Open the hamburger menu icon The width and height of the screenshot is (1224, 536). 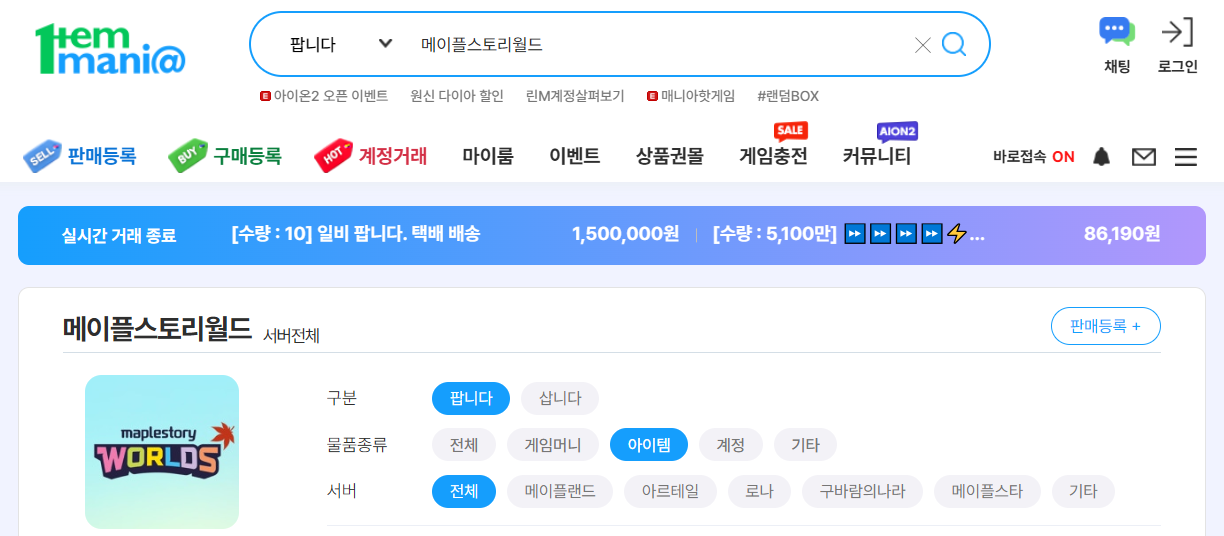pyautogui.click(x=1186, y=157)
